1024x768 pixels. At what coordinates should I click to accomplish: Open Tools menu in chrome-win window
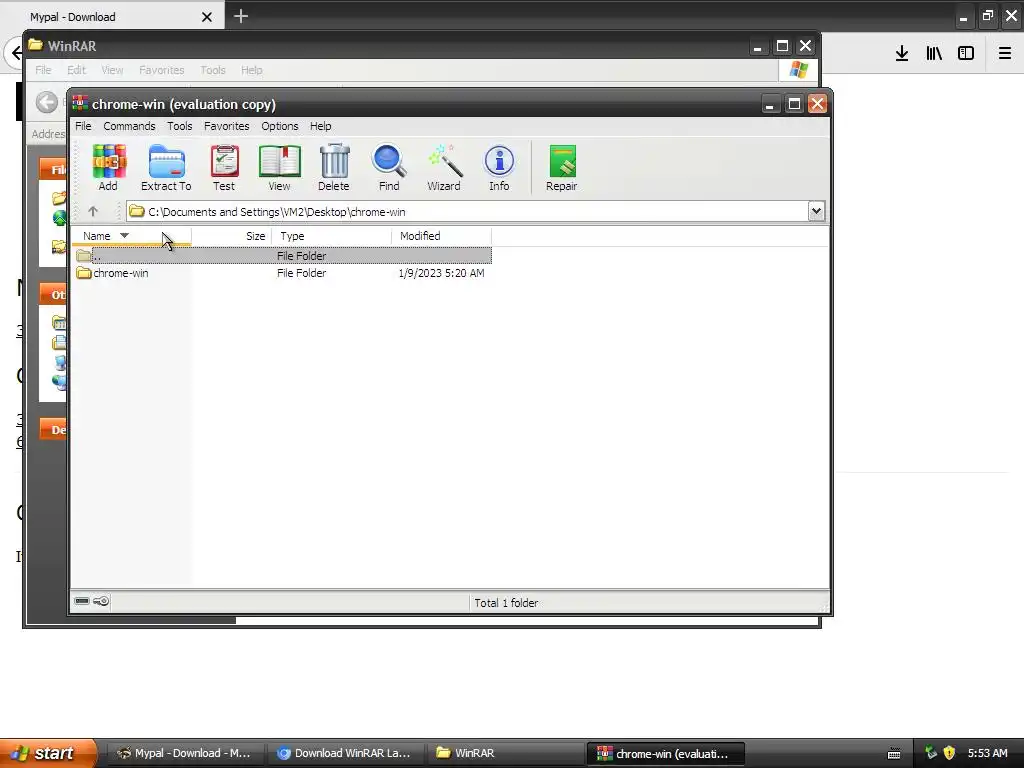click(x=180, y=126)
